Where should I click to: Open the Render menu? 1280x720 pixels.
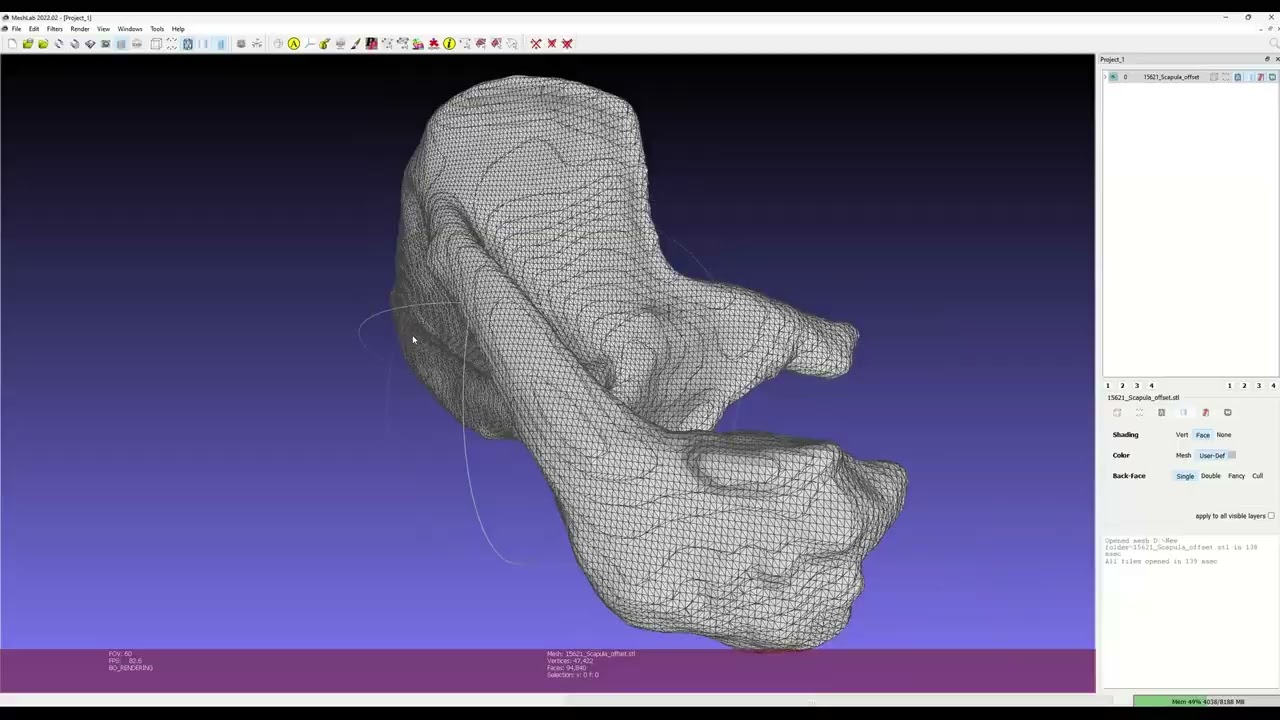pyautogui.click(x=80, y=29)
